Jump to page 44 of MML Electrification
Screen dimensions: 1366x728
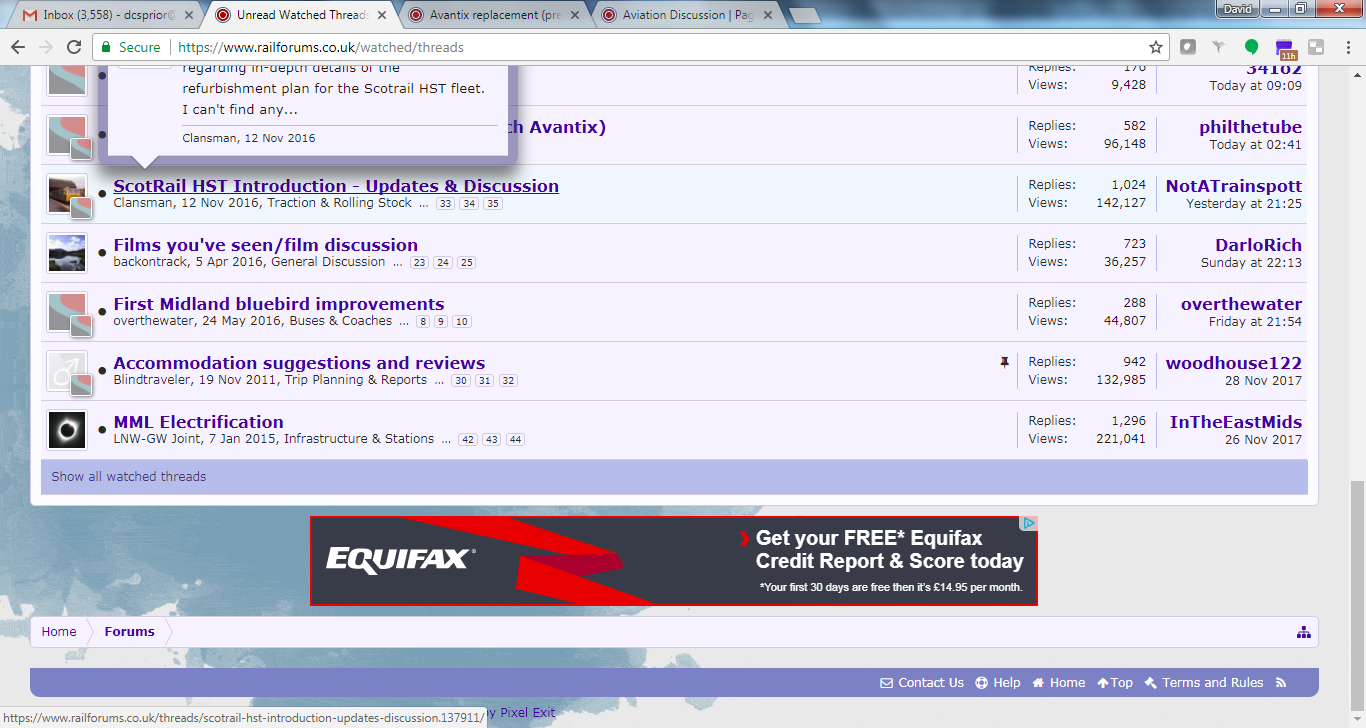pyautogui.click(x=515, y=440)
